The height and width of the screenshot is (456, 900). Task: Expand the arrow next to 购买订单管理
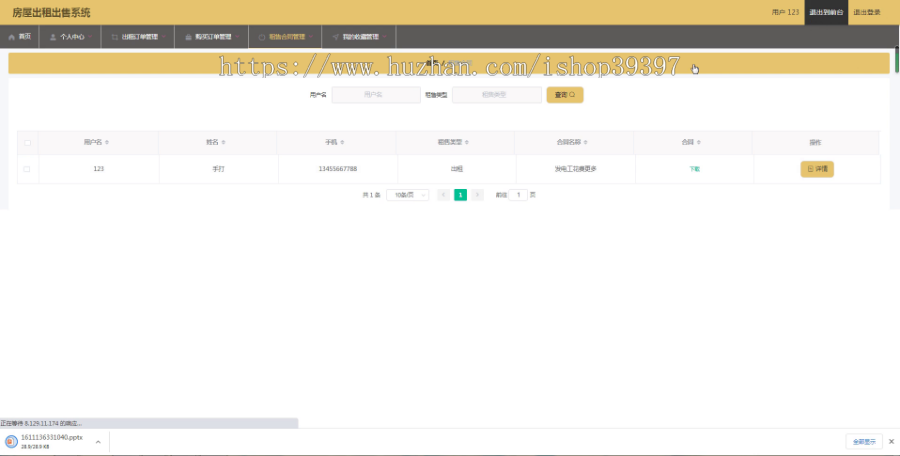237,37
